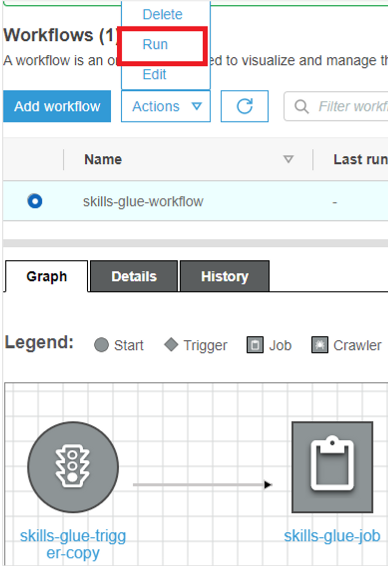This screenshot has height=570, width=388.
Task: Choose Edit from the Actions menu
Action: click(x=155, y=75)
